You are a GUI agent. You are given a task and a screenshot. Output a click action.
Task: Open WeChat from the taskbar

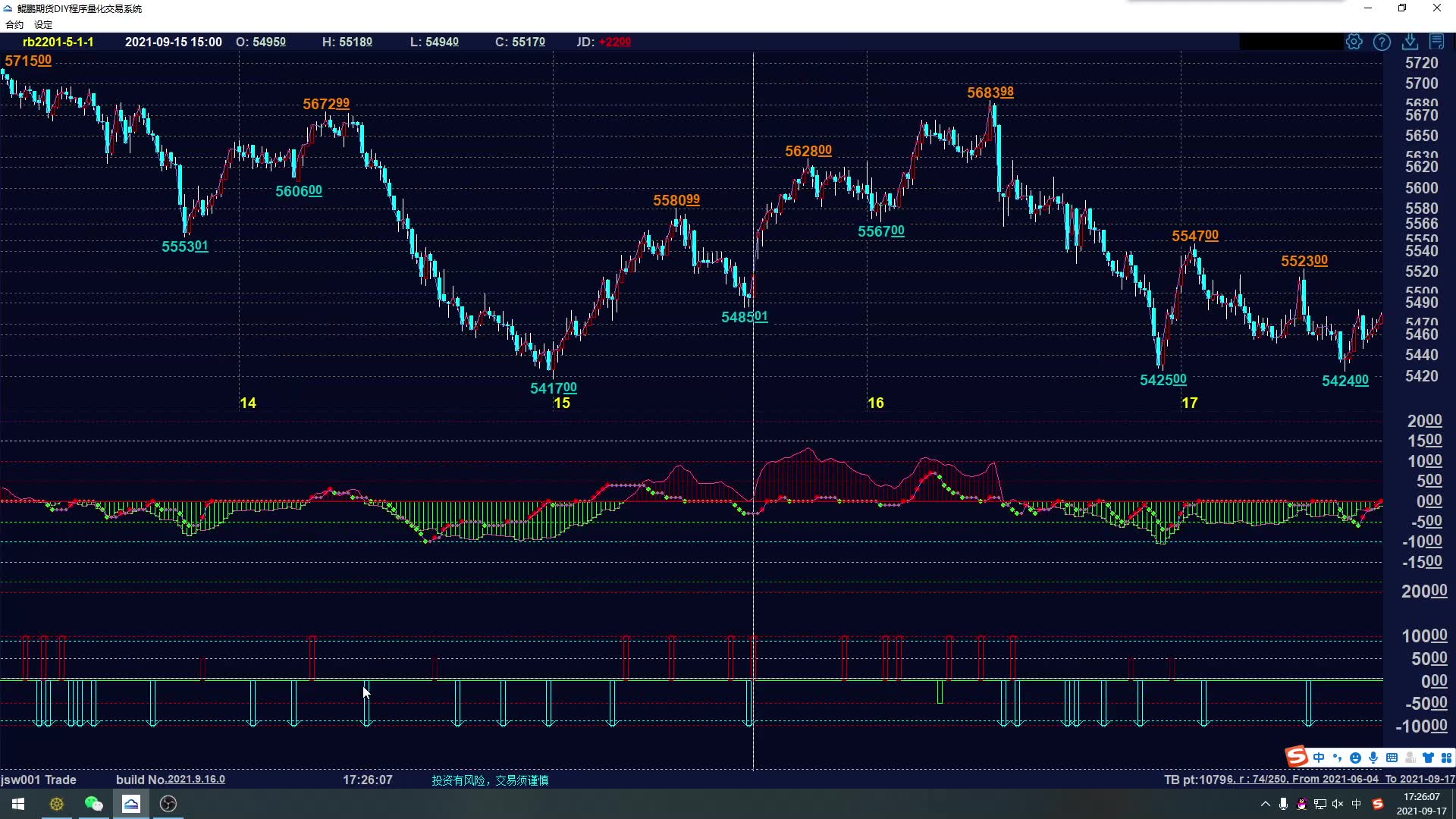click(93, 804)
